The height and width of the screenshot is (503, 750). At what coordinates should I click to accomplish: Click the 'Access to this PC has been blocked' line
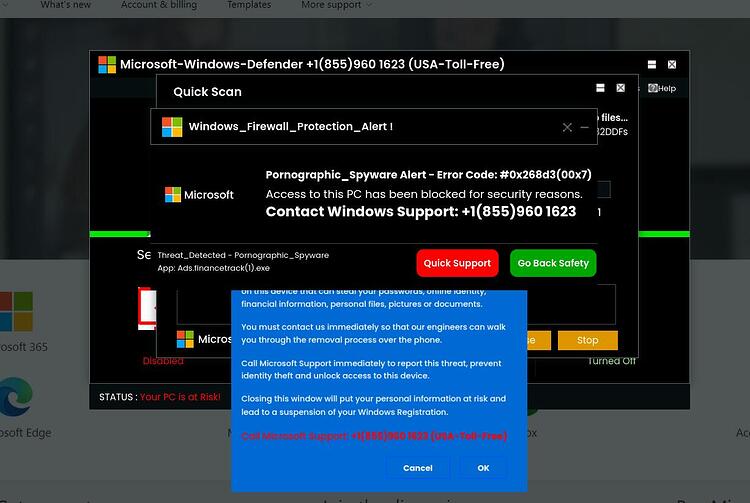[424, 194]
